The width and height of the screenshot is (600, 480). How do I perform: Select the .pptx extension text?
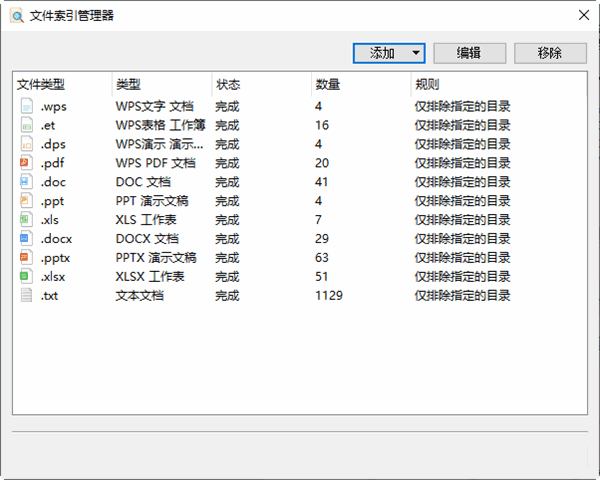point(55,258)
